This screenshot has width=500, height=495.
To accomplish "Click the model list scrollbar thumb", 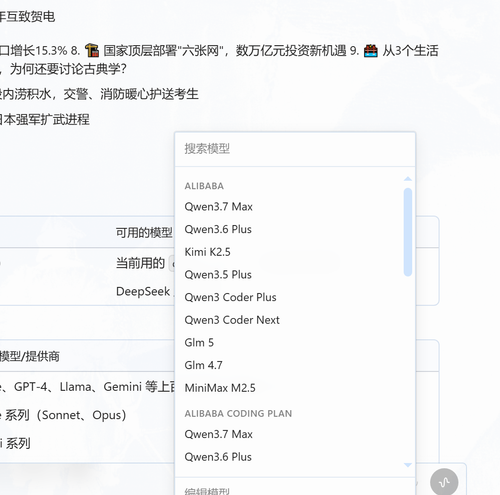I will (x=408, y=232).
